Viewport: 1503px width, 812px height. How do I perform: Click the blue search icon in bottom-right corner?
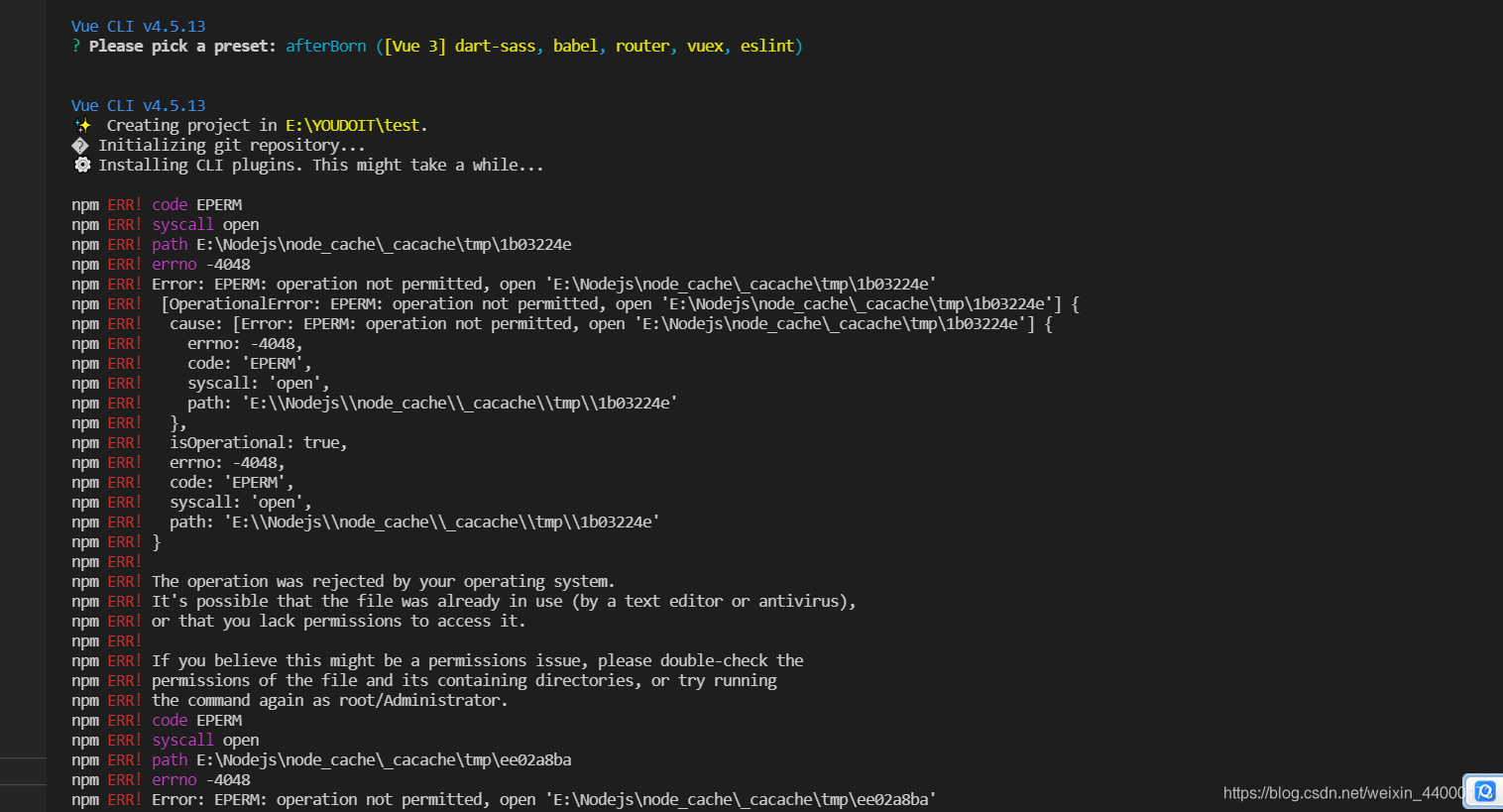pyautogui.click(x=1484, y=791)
